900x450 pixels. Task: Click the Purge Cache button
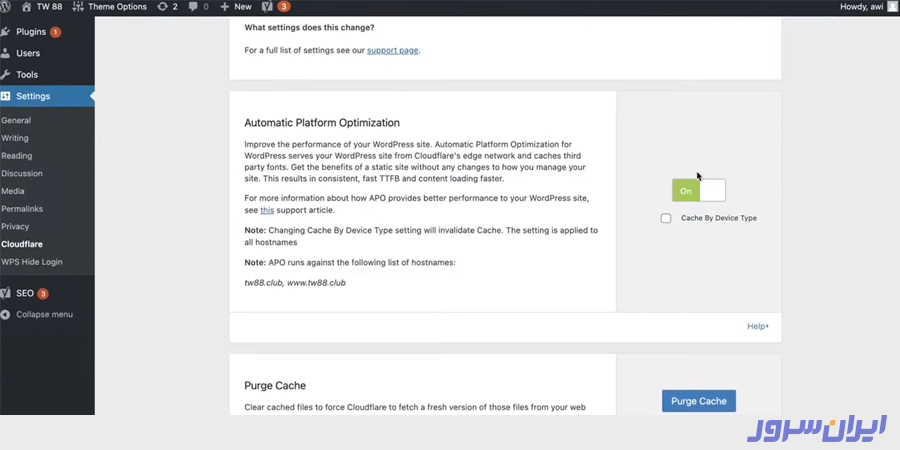(699, 401)
